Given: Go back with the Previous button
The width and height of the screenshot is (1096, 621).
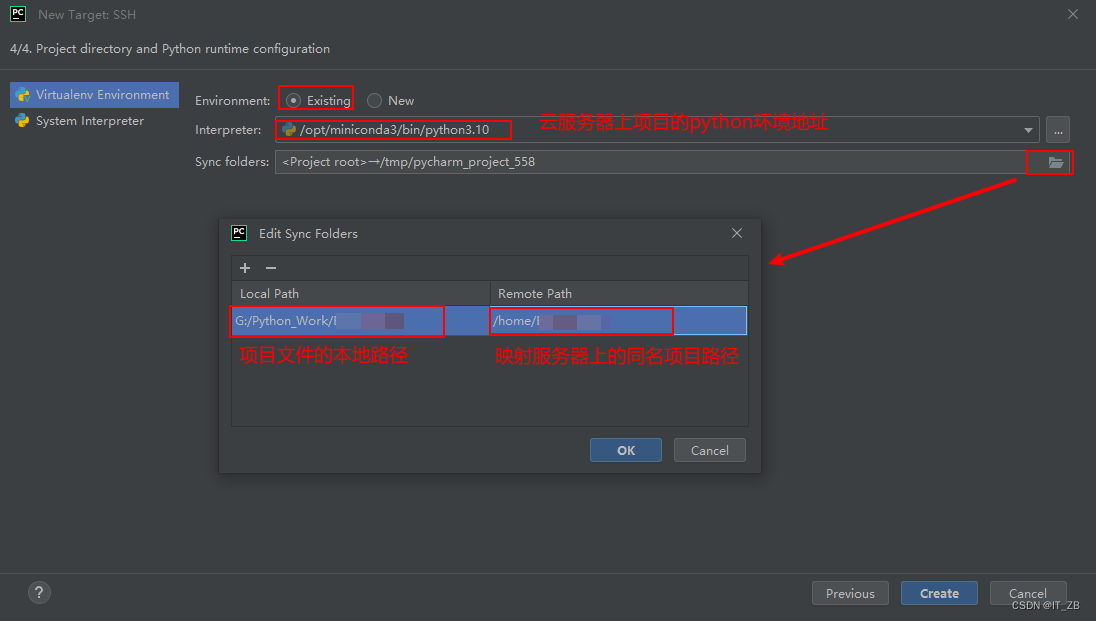Looking at the screenshot, I should tap(850, 593).
